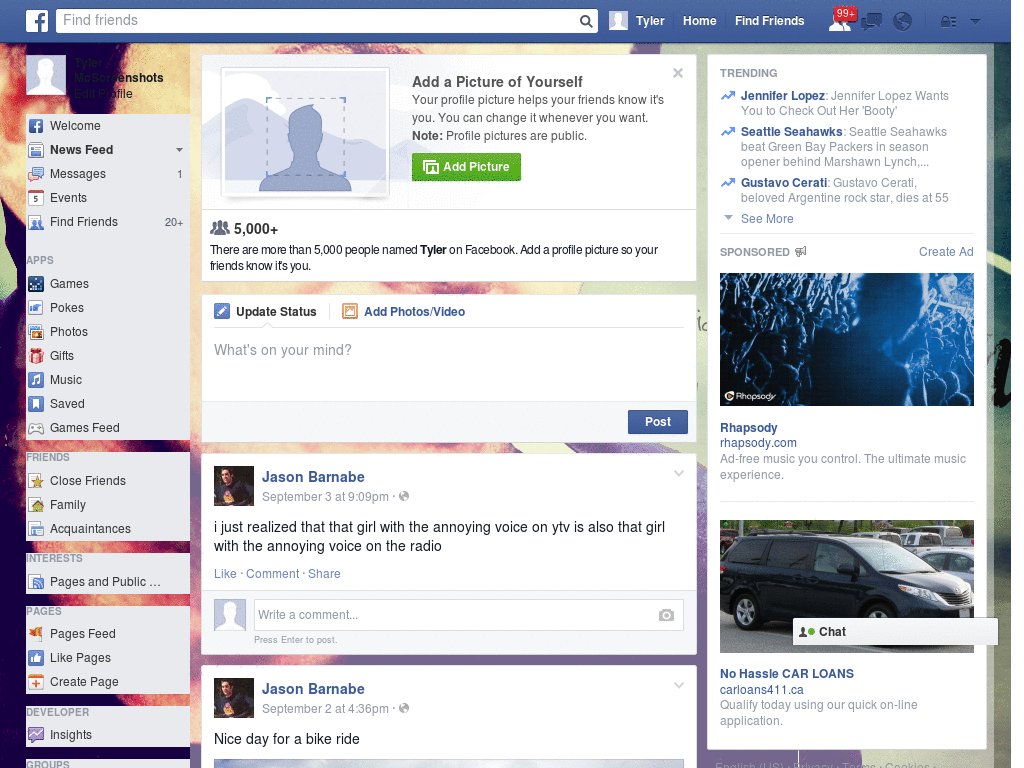Screen dimensions: 1024x768
Task: Click Jason Barnabe avatar on September 3 post
Action: tap(234, 486)
